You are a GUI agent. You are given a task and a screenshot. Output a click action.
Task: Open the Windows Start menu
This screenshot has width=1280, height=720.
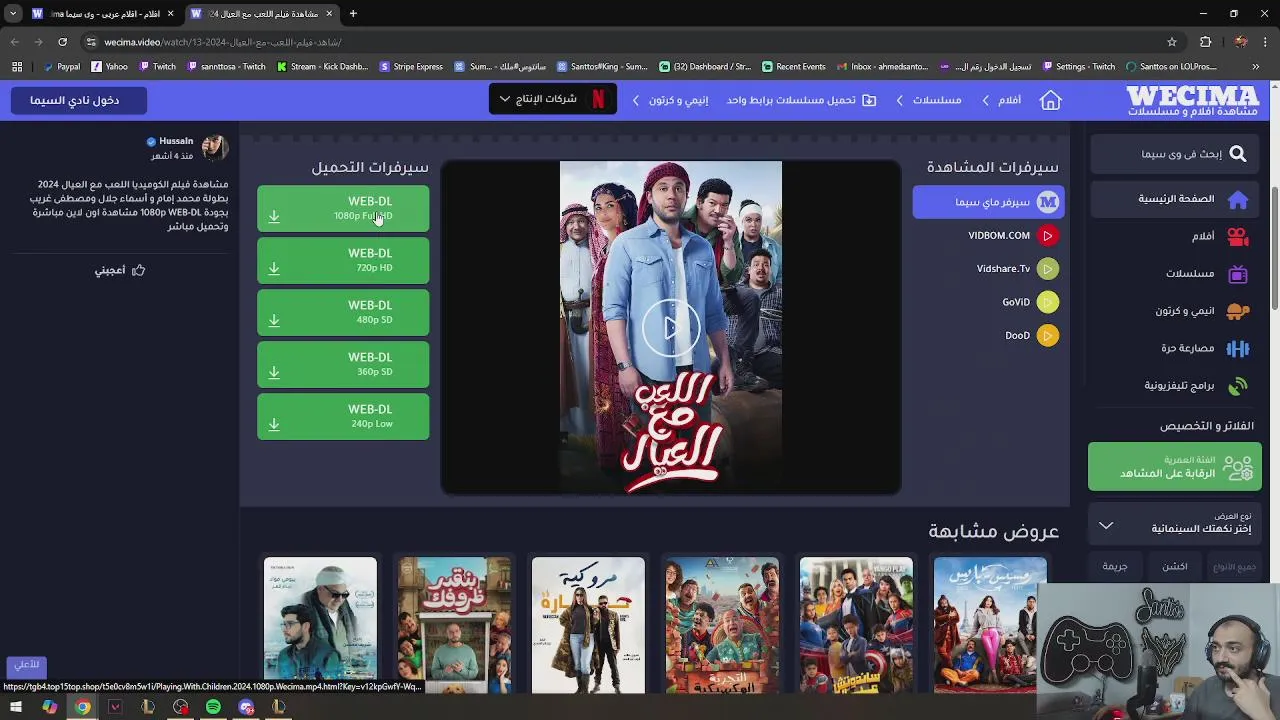pyautogui.click(x=16, y=708)
